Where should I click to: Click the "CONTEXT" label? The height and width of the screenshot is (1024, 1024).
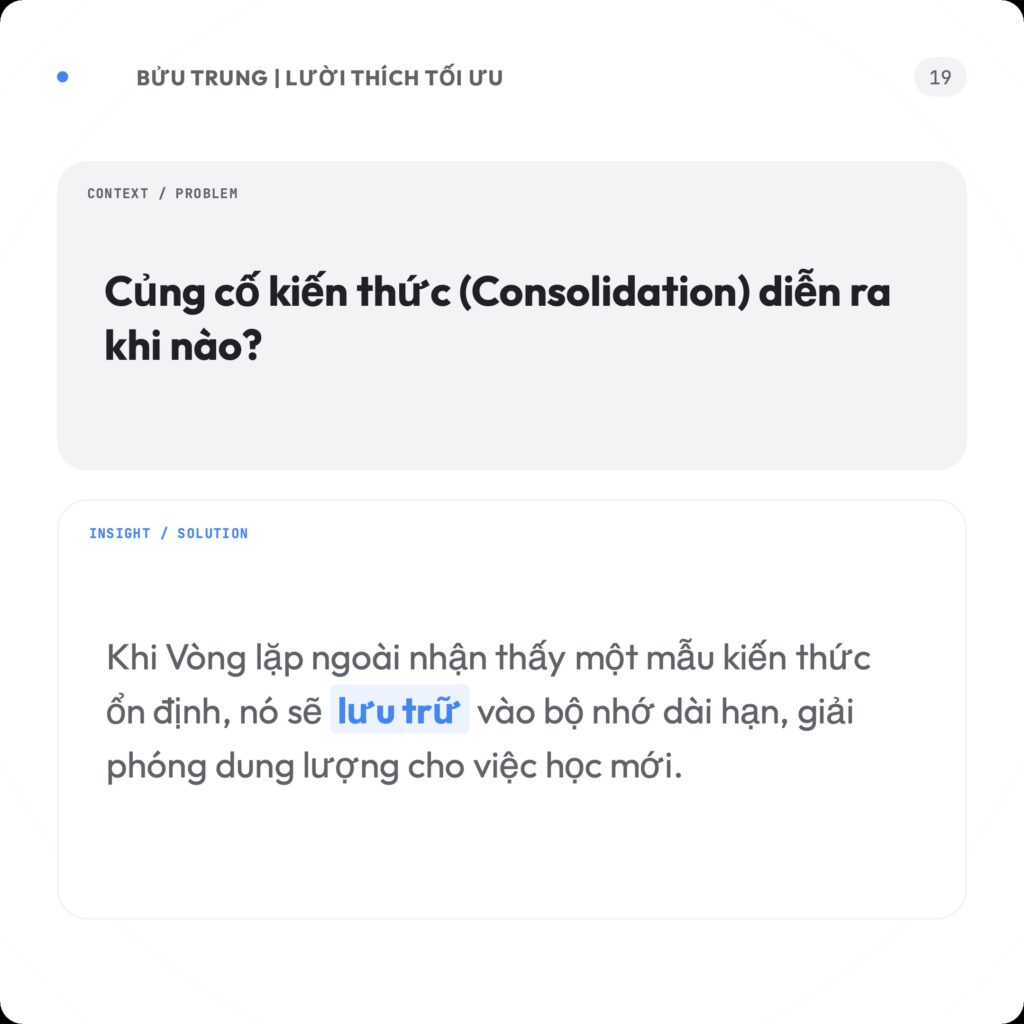click(117, 193)
